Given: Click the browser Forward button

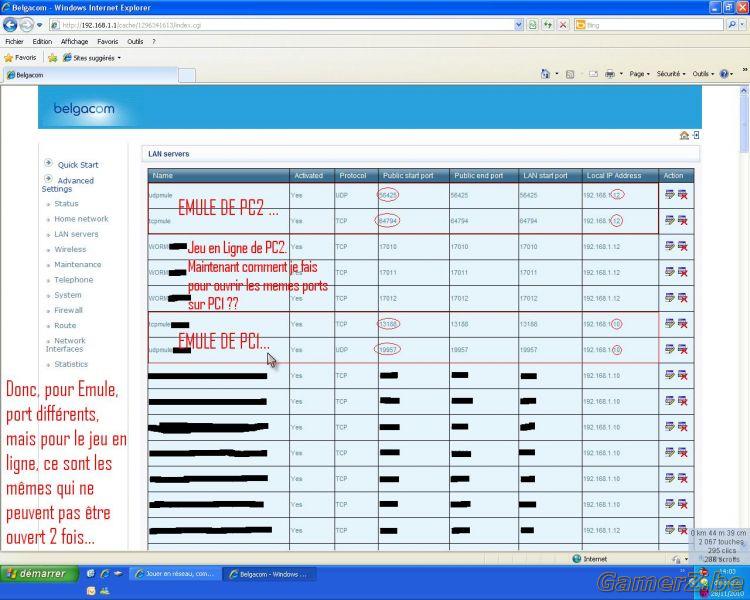Looking at the screenshot, I should 27,24.
